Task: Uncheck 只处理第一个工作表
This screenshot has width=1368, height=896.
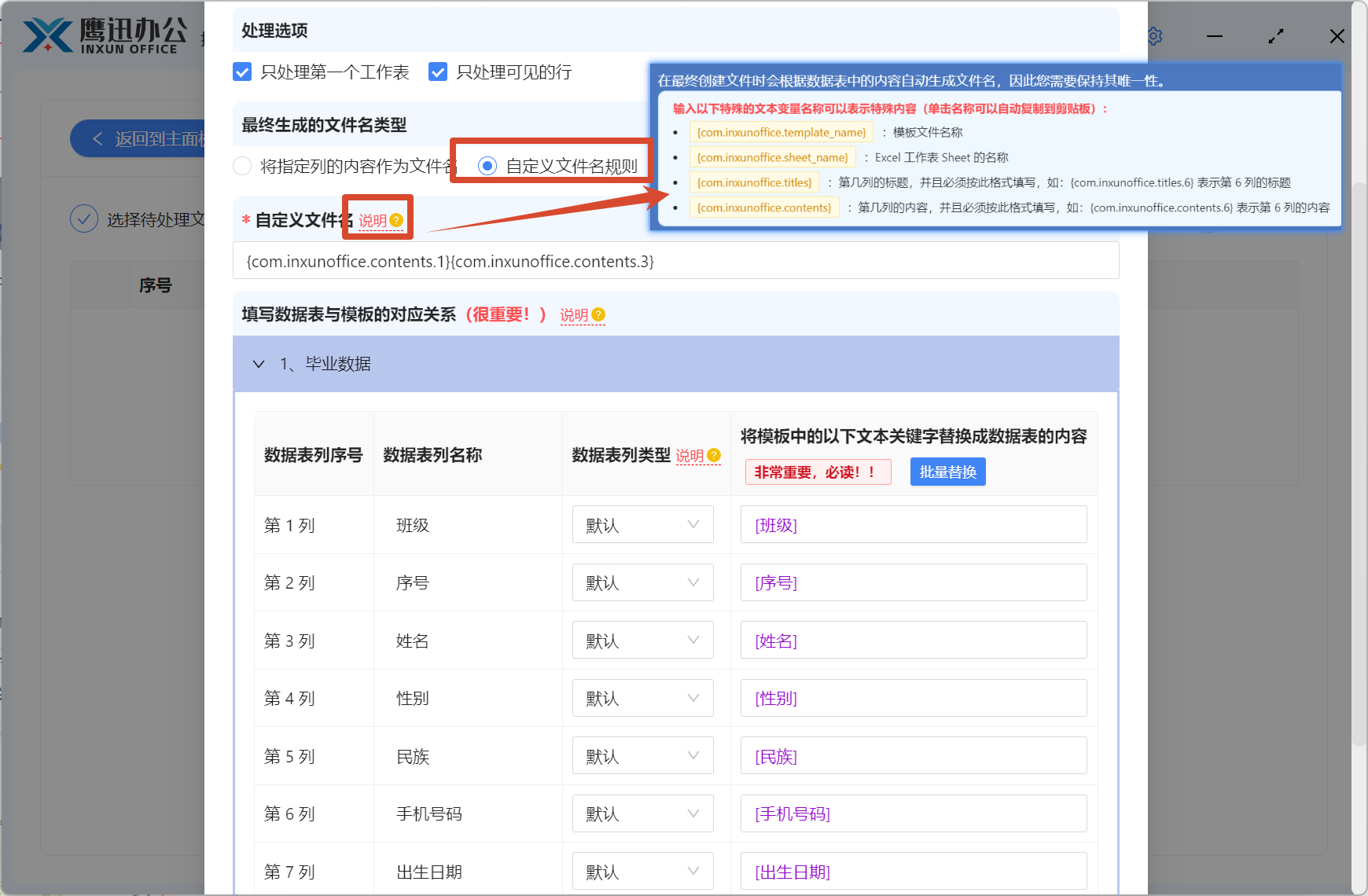Action: point(242,72)
